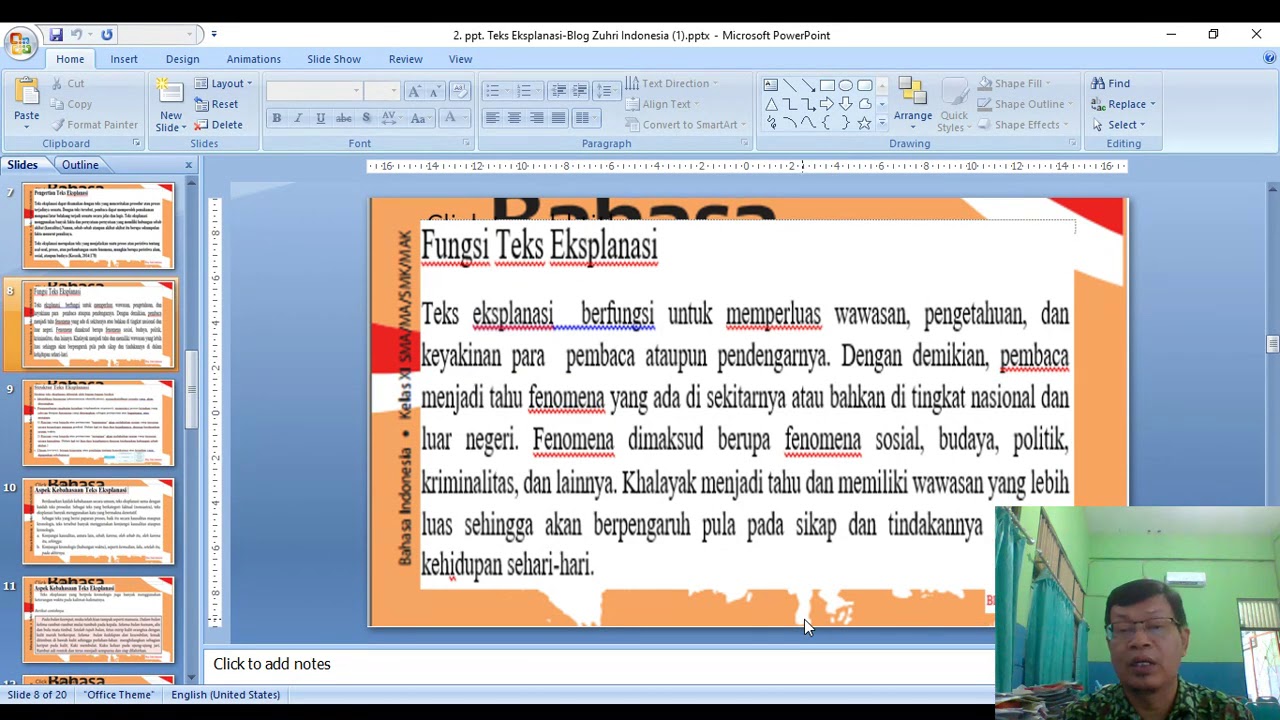Click the Save icon in Quick Access Toolbar
1280x720 pixels.
pyautogui.click(x=56, y=35)
